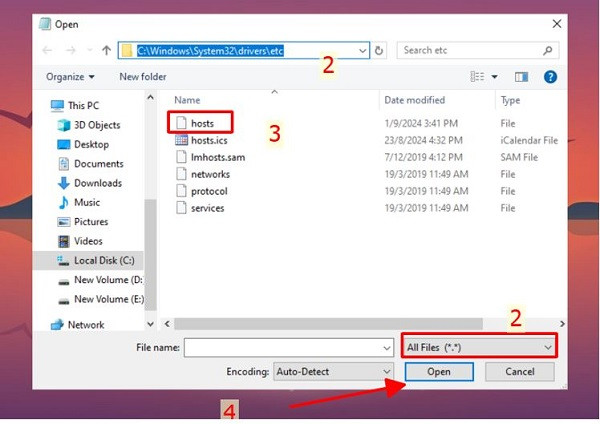
Task: Expand address bar history dropdown
Action: pos(362,51)
